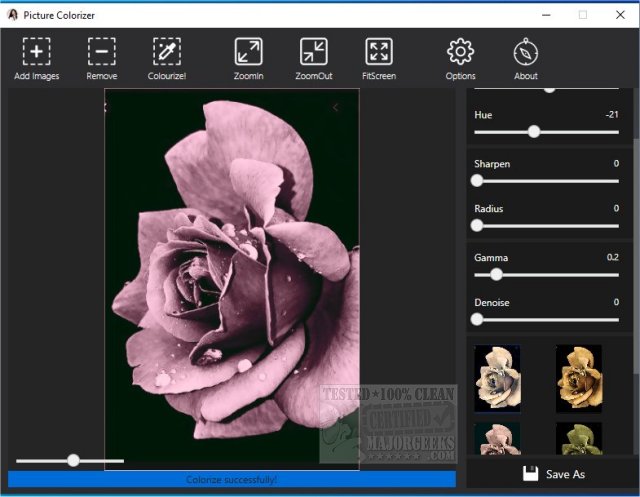Click the Radius slider handle
Image resolution: width=640 pixels, height=497 pixels.
coord(477,226)
